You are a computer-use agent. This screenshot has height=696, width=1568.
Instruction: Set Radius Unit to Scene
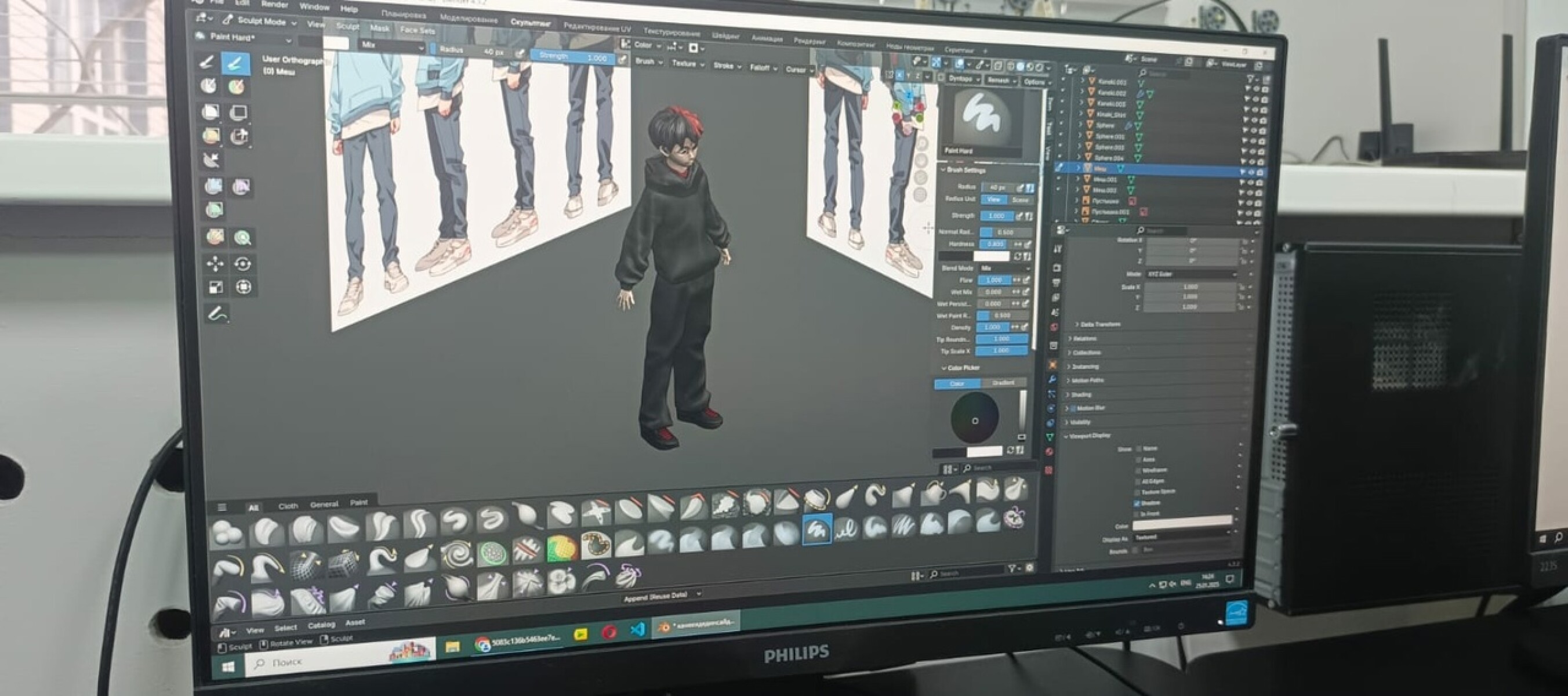[x=1020, y=200]
